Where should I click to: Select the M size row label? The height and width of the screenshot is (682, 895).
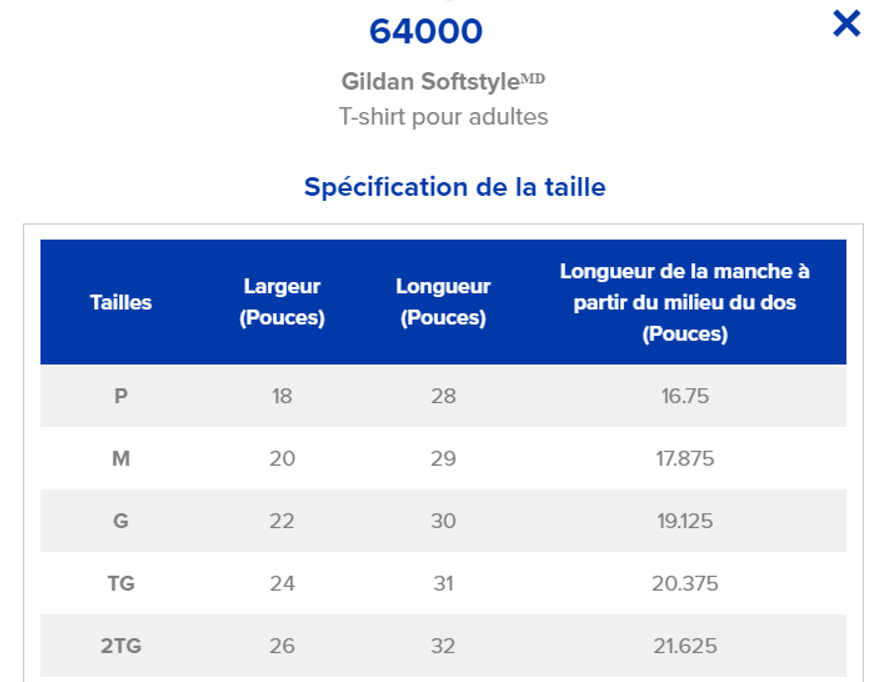pyautogui.click(x=121, y=459)
